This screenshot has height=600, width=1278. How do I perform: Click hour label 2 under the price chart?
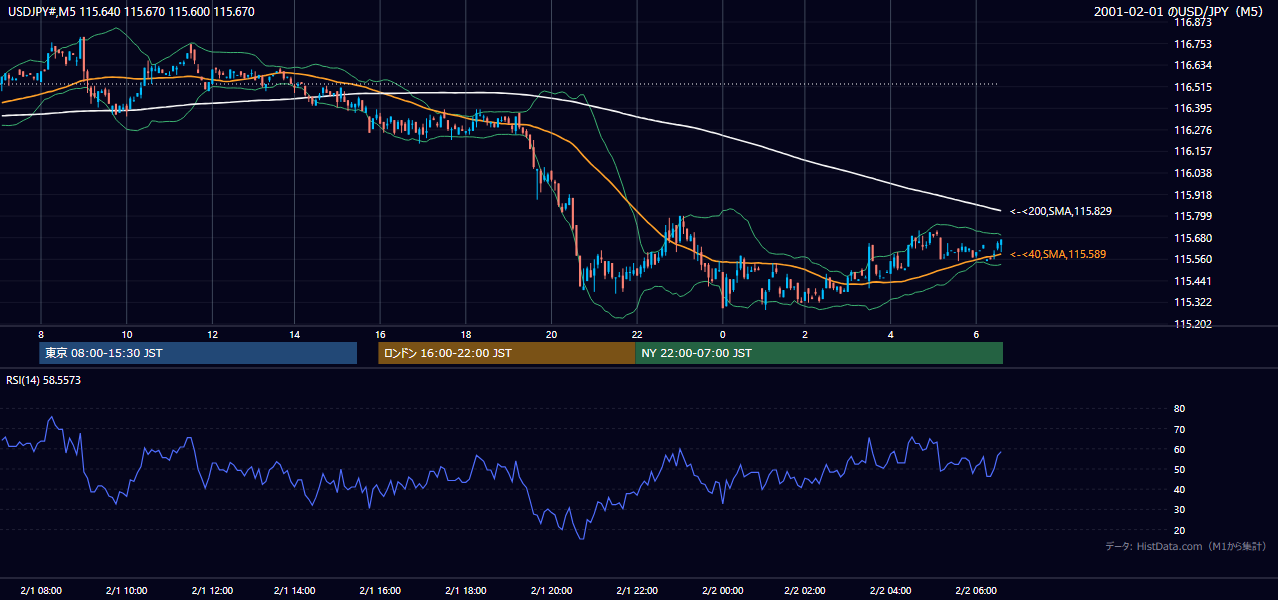805,334
